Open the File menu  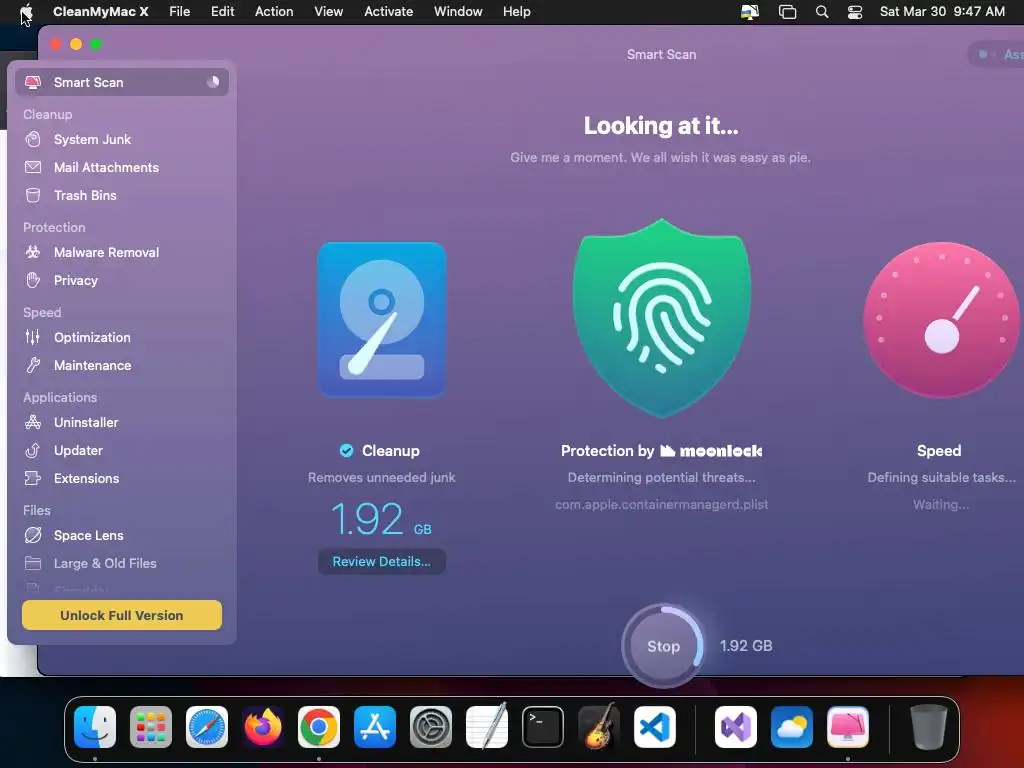[x=180, y=12]
